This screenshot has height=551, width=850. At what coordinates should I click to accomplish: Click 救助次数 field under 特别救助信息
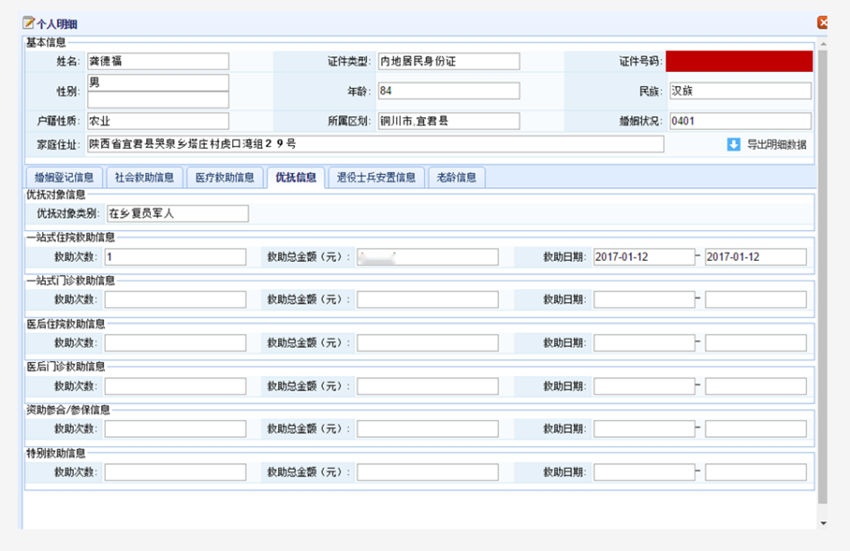175,472
